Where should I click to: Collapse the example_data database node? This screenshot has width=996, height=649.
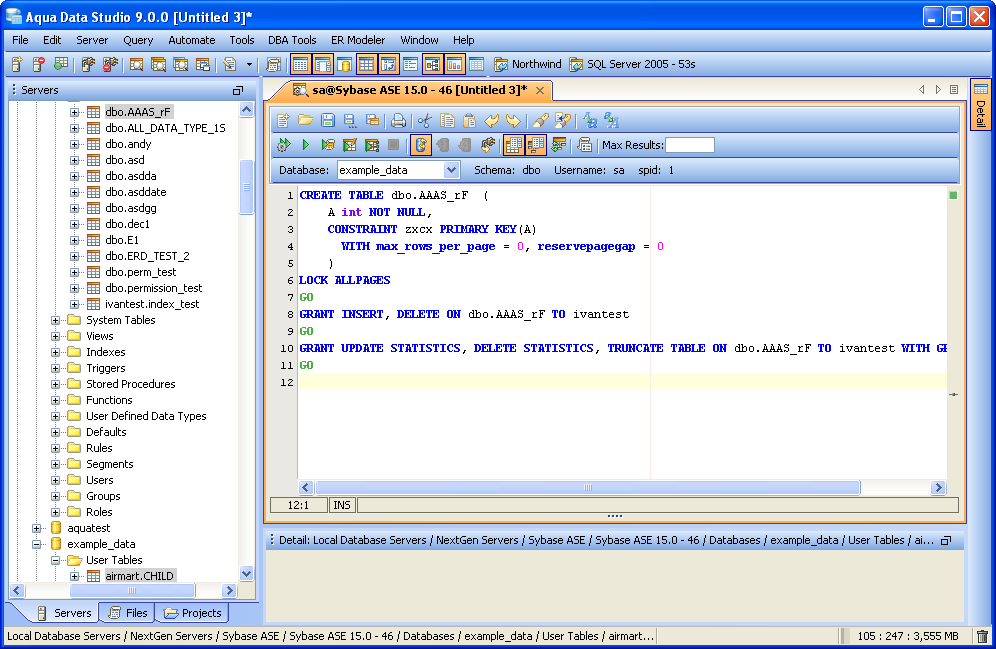click(x=38, y=544)
